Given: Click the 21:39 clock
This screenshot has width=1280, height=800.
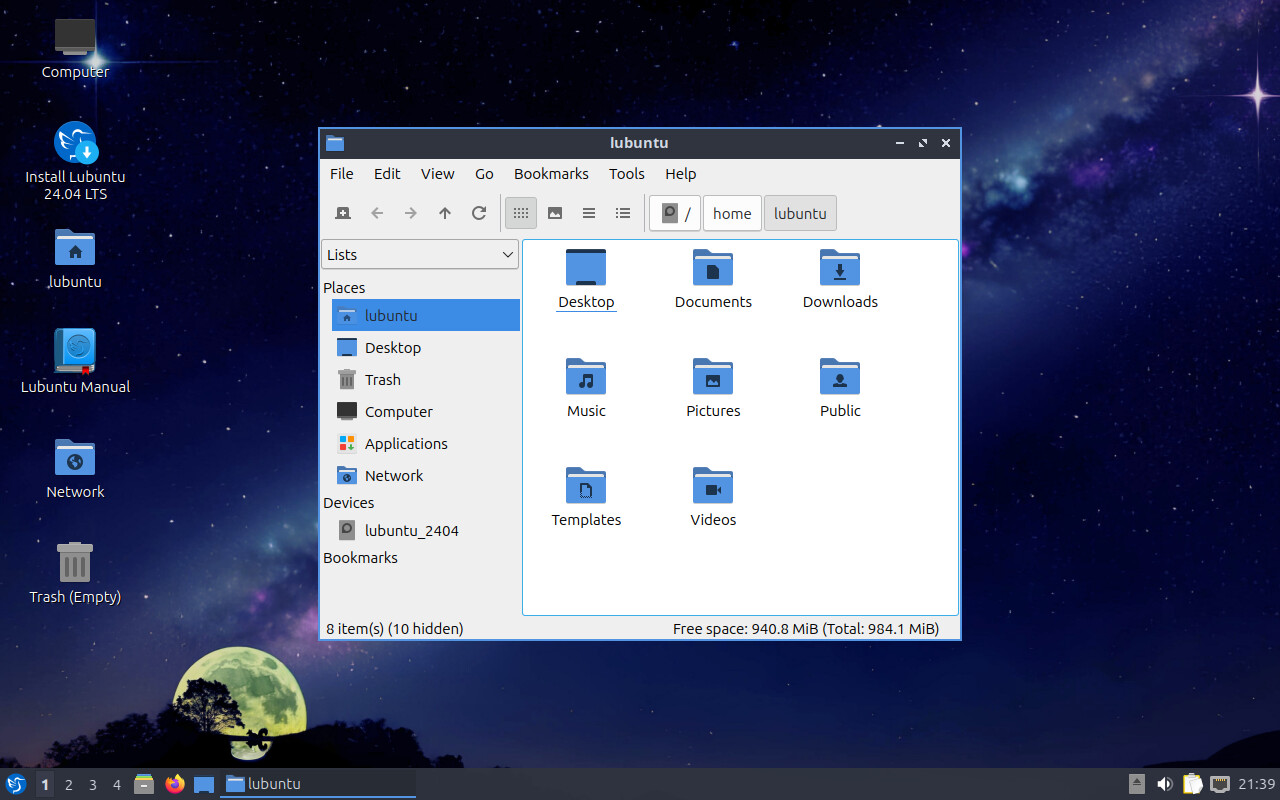Looking at the screenshot, I should coord(1257,784).
